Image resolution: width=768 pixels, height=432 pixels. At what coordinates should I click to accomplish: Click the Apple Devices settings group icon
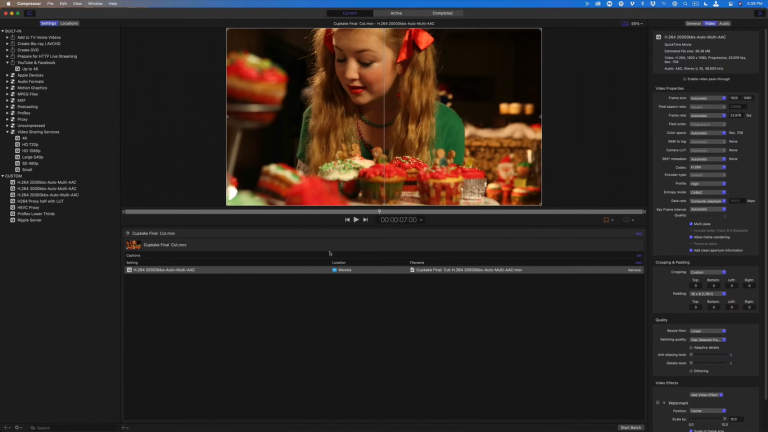point(14,75)
